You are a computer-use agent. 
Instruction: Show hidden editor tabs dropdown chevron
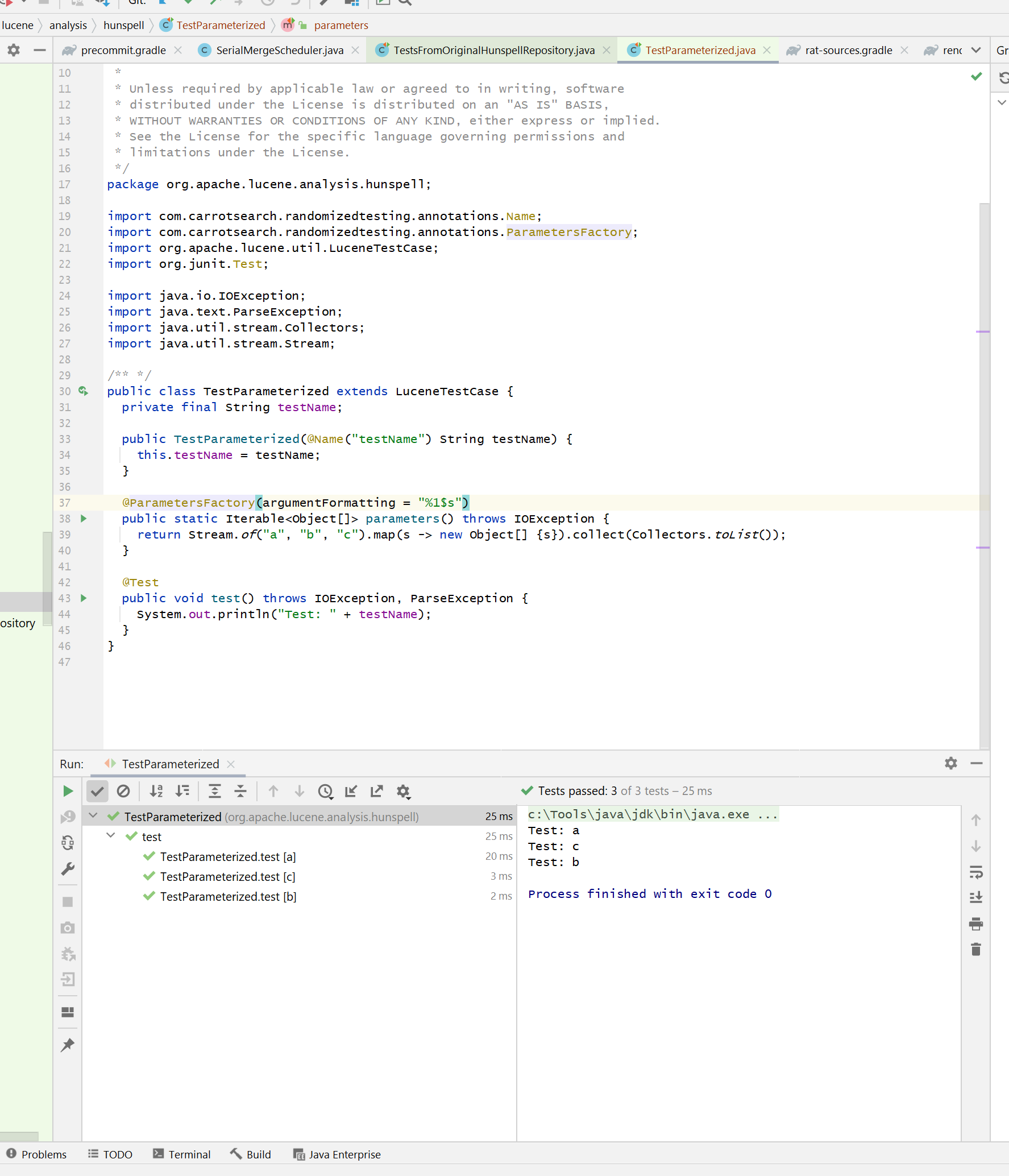(x=976, y=50)
